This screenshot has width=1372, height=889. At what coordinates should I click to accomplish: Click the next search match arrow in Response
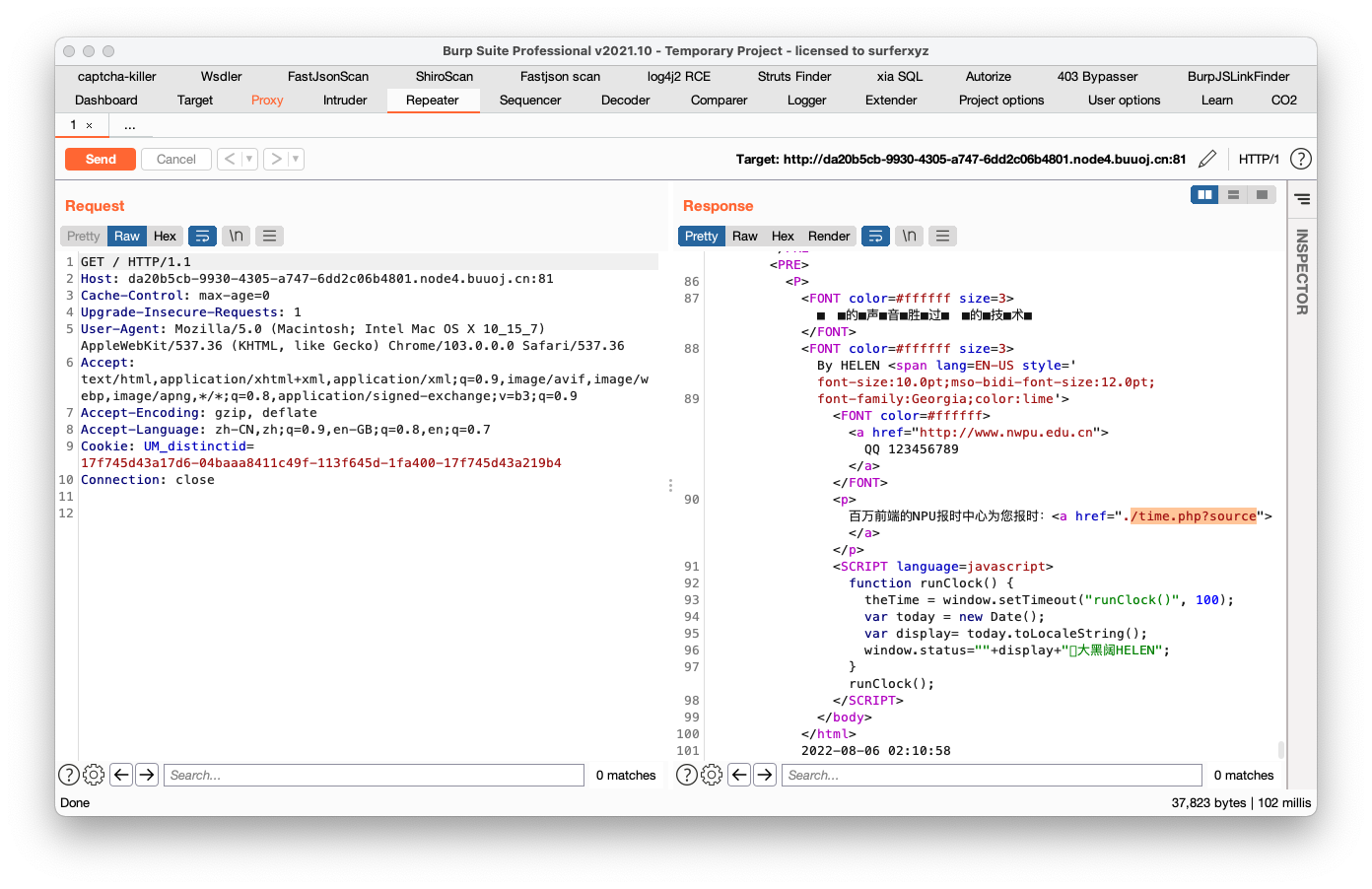pos(765,775)
